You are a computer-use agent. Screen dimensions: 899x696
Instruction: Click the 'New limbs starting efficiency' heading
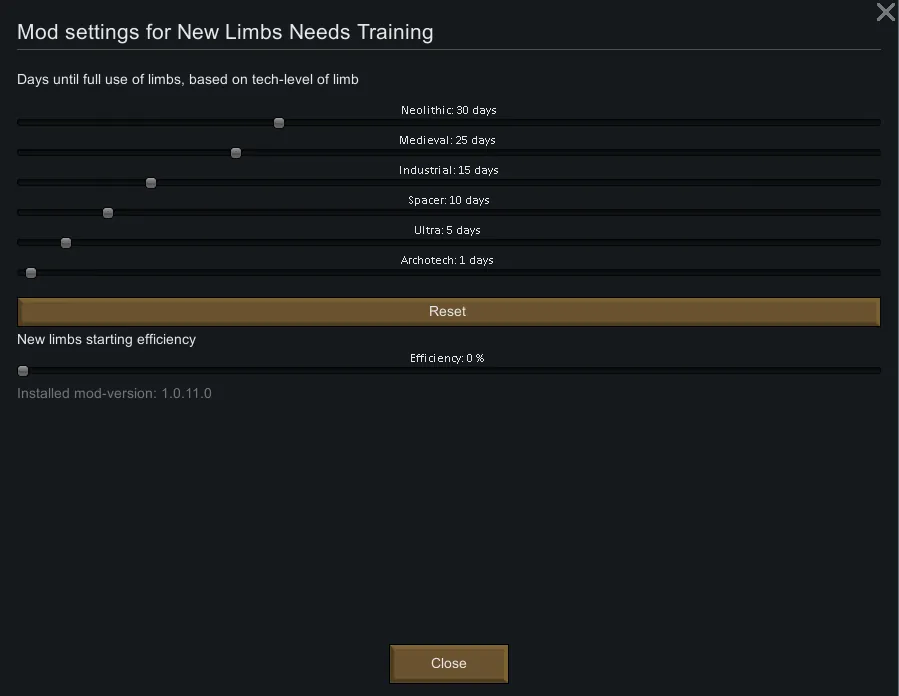(x=106, y=339)
